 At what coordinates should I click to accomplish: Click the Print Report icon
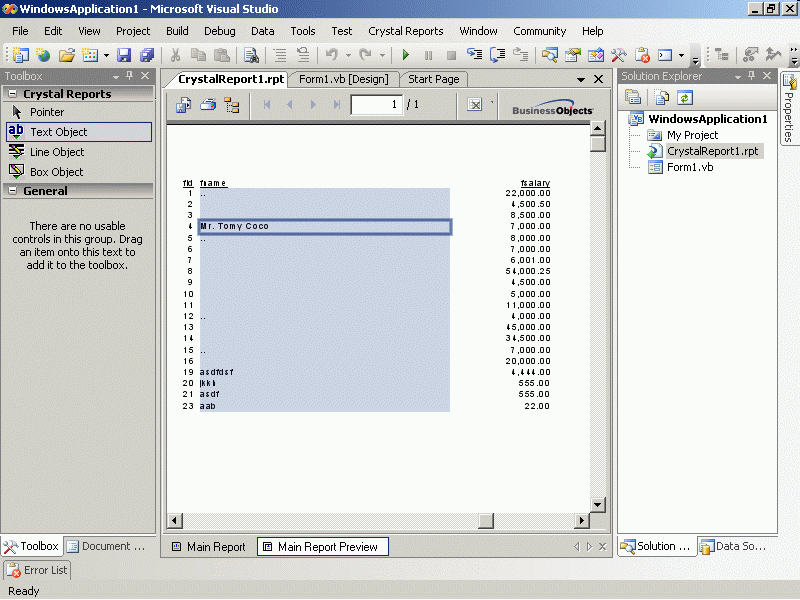pyautogui.click(x=208, y=104)
